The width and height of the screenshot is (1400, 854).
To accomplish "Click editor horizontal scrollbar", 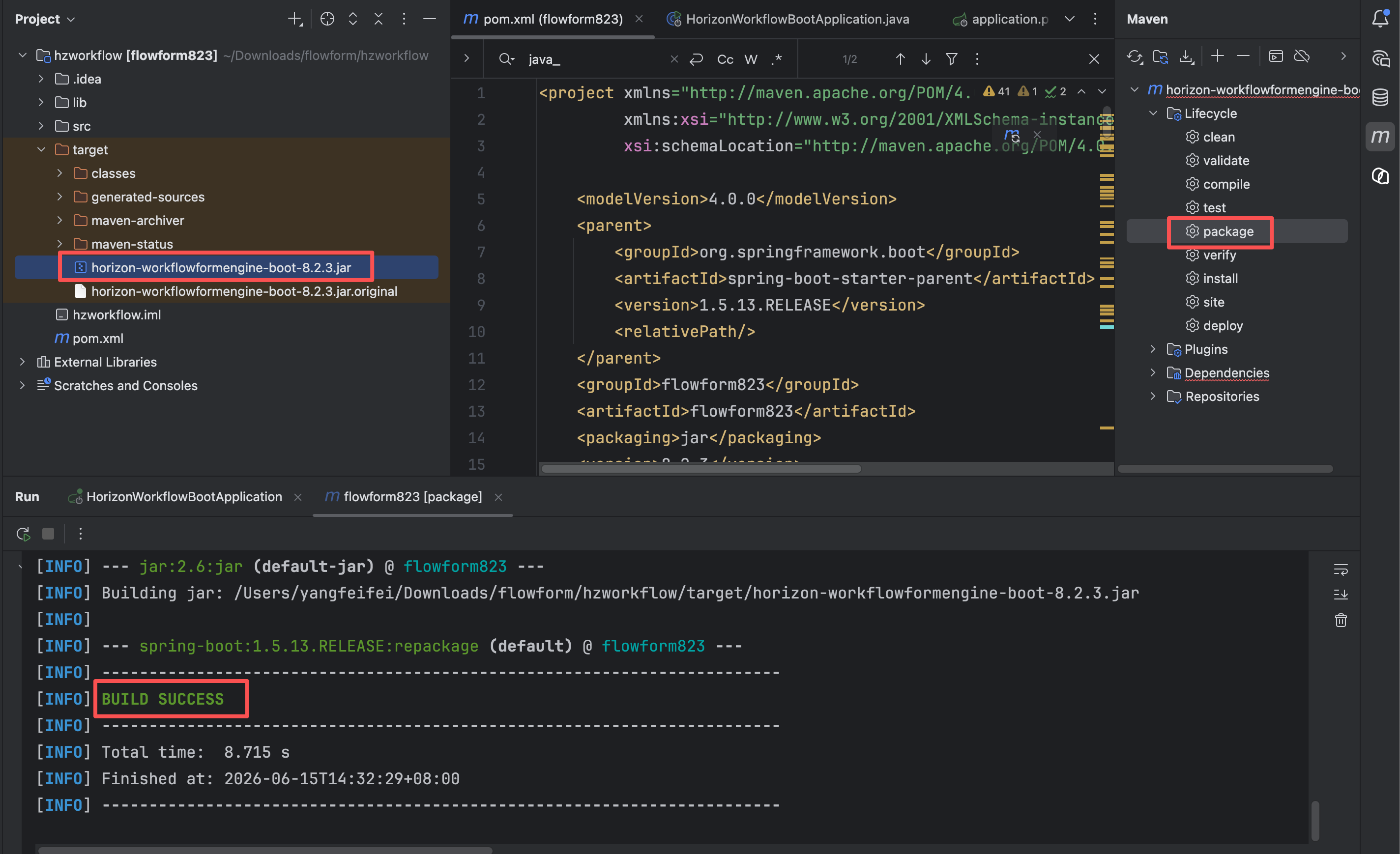I will click(x=701, y=469).
